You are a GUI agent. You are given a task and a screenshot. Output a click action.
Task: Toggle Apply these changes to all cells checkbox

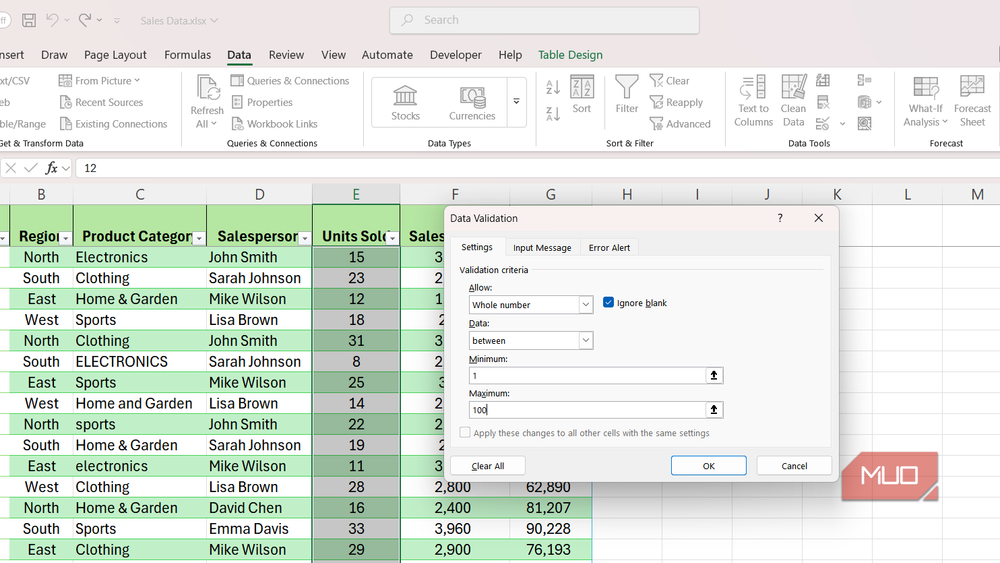pyautogui.click(x=465, y=433)
